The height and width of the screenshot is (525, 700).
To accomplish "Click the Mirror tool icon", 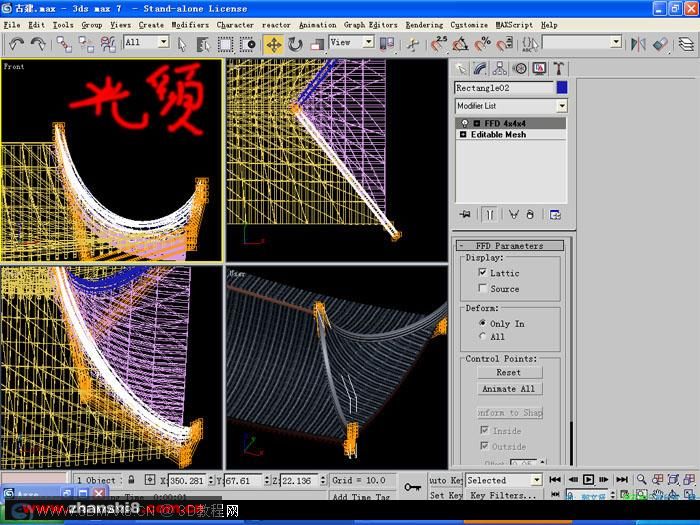I will tap(638, 44).
